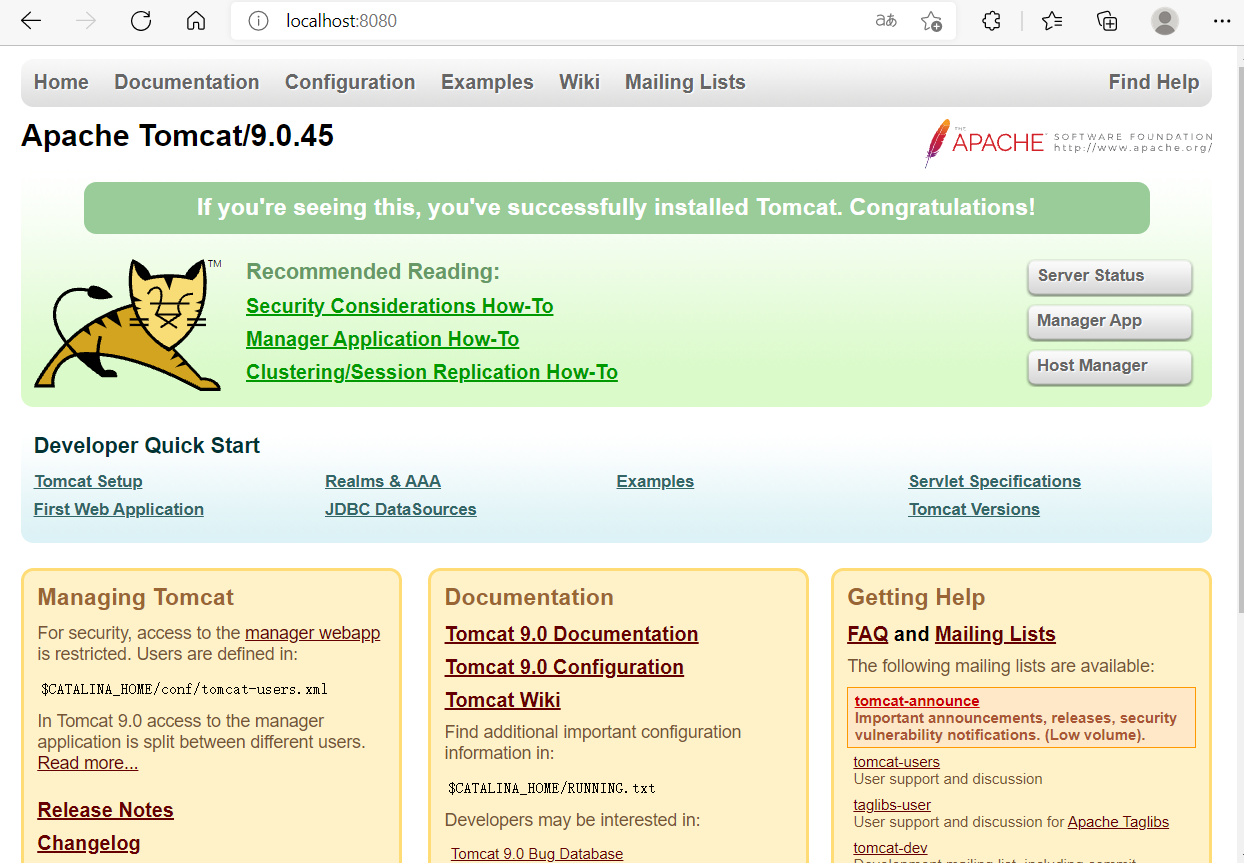Open the Extensions puzzle icon
This screenshot has width=1244, height=863.
click(991, 21)
